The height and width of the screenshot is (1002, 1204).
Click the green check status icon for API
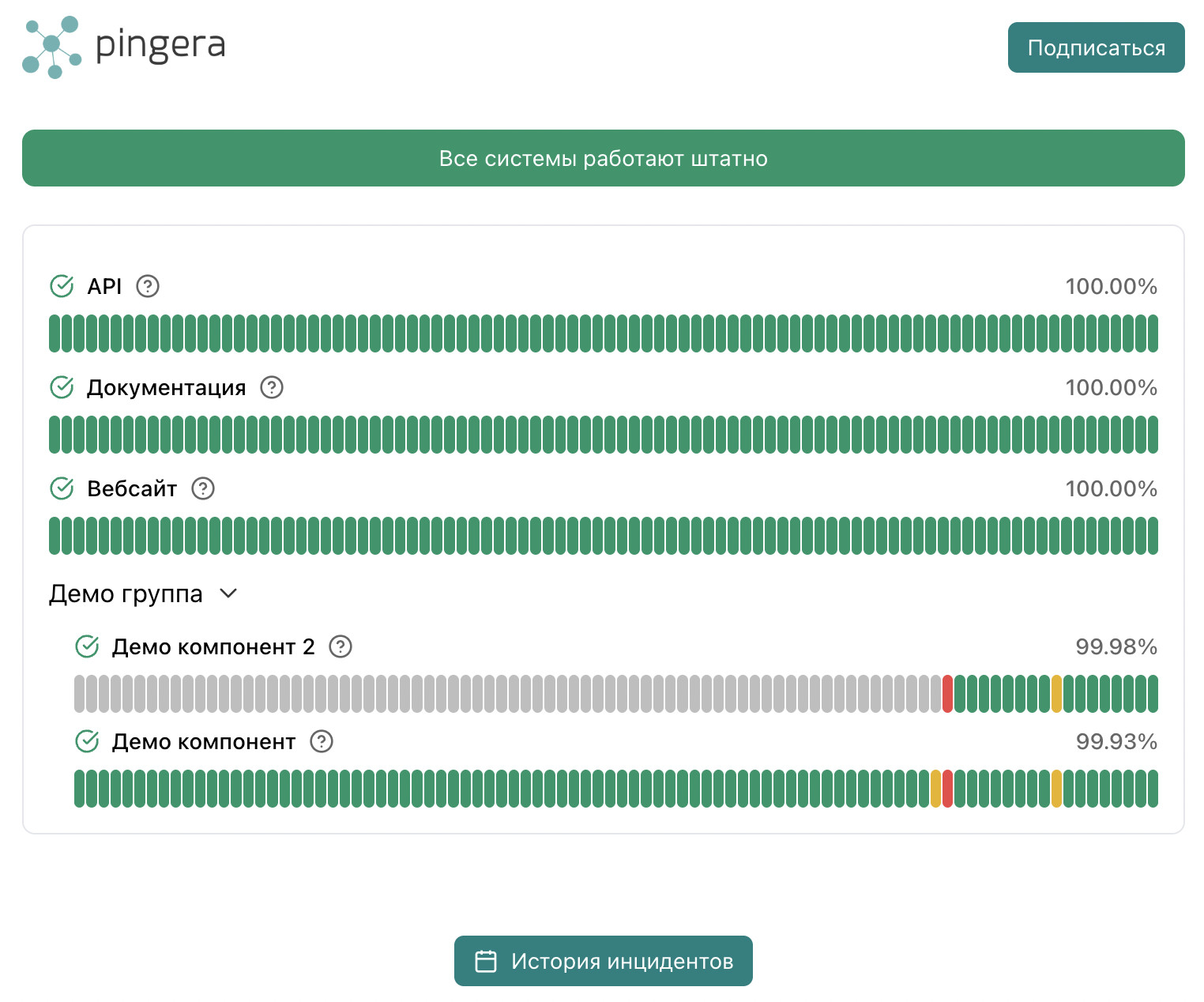click(62, 286)
